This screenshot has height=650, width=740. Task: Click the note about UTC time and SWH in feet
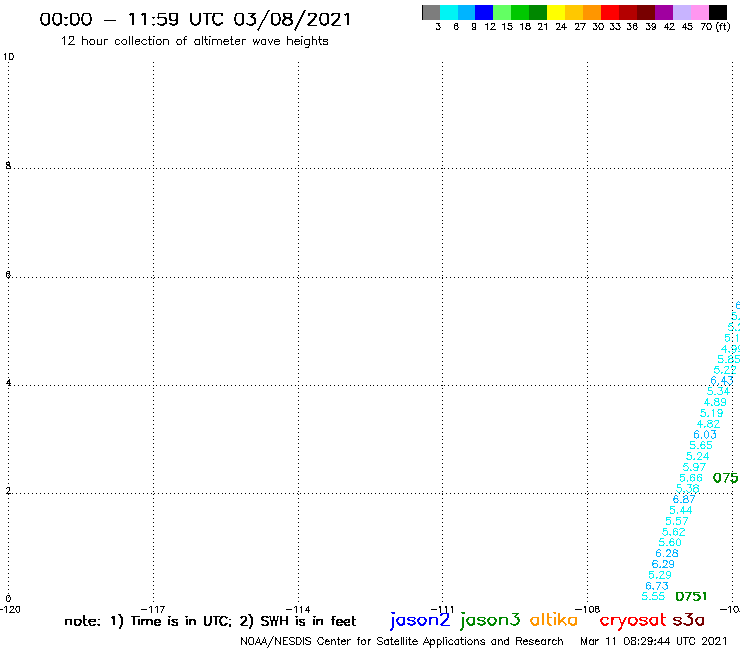point(210,621)
